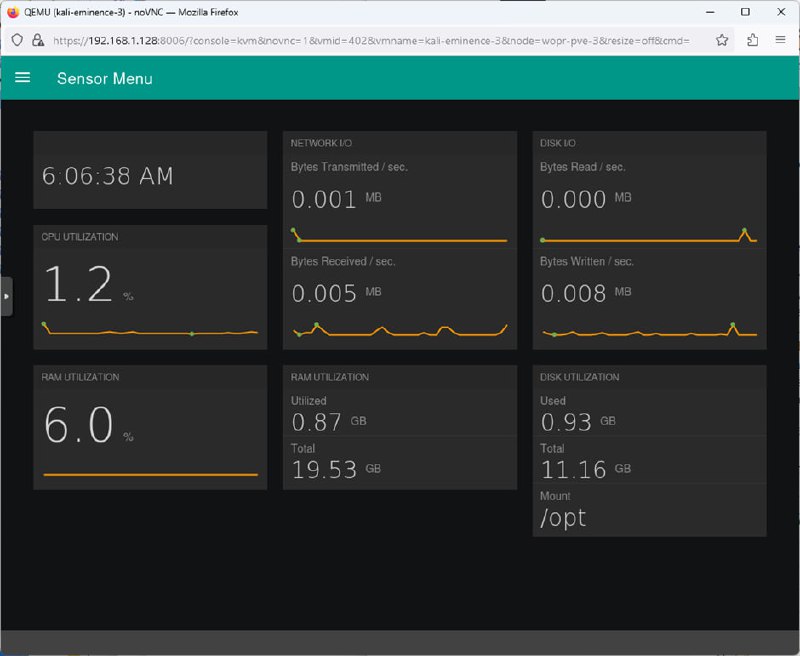
Task: Open the Firefox extensions icon
Action: [x=753, y=41]
